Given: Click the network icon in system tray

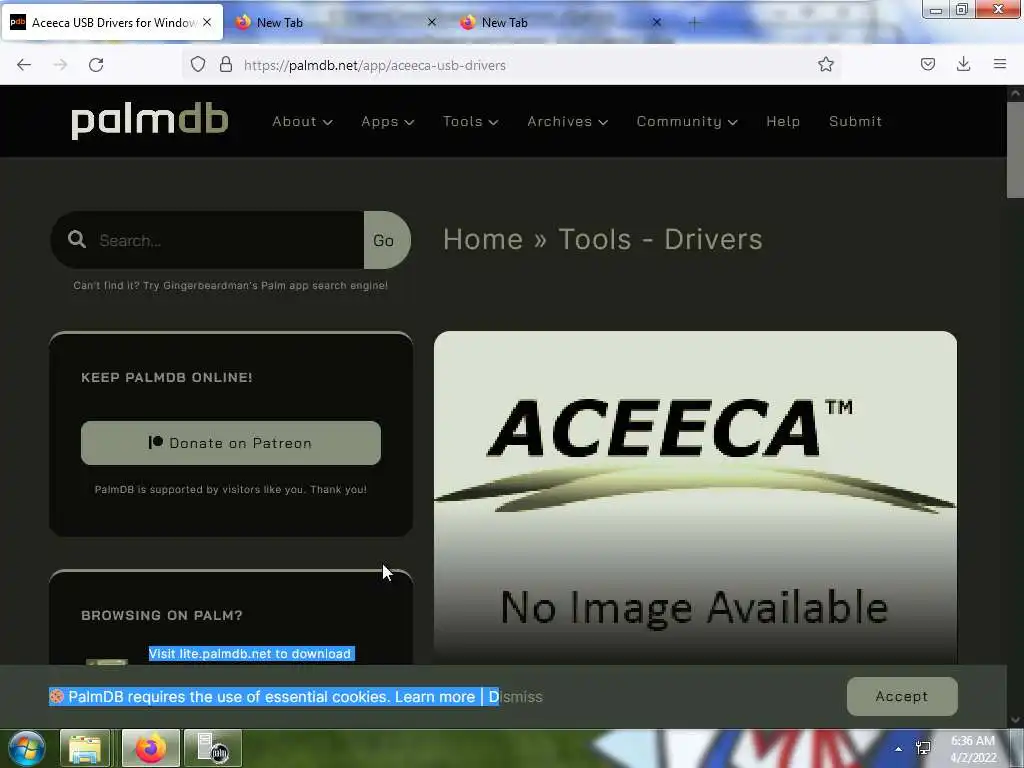Looking at the screenshot, I should coord(923,749).
